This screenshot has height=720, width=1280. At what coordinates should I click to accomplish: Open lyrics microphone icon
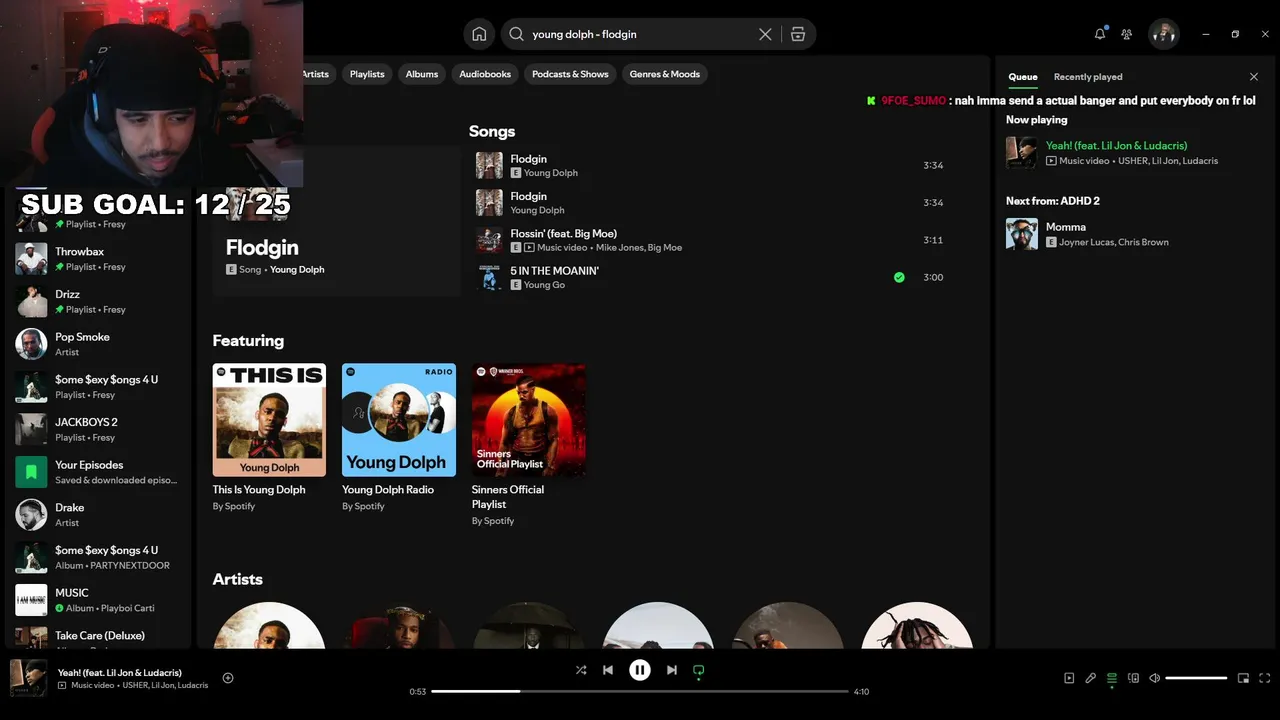coord(1091,678)
